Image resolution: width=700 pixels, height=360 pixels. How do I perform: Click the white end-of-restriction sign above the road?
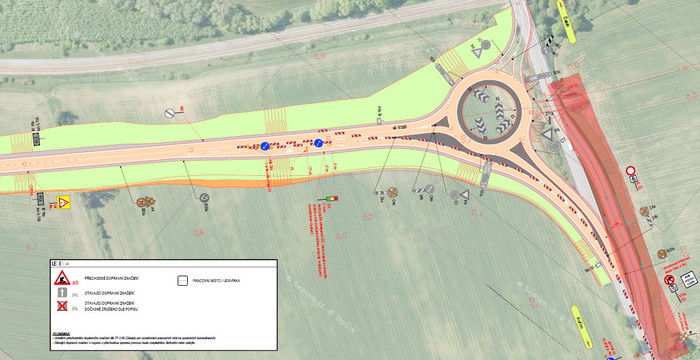pos(169,113)
